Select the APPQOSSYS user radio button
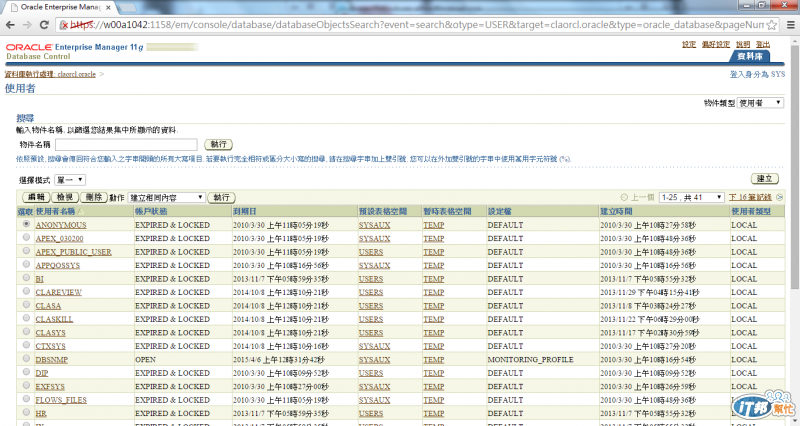This screenshot has width=800, height=426. 26,264
